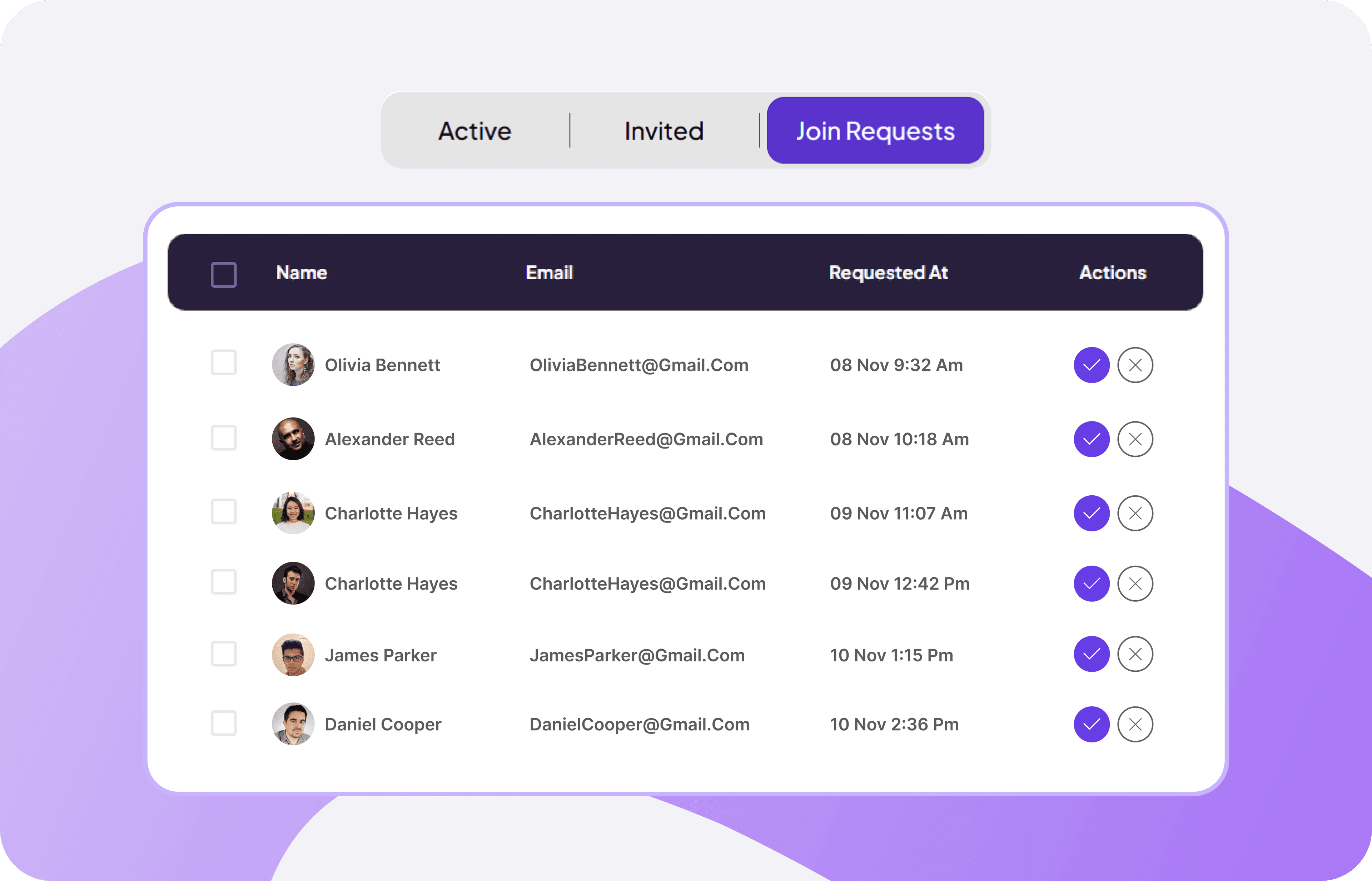1372x881 pixels.
Task: Reject James Parker's join request
Action: pos(1135,654)
